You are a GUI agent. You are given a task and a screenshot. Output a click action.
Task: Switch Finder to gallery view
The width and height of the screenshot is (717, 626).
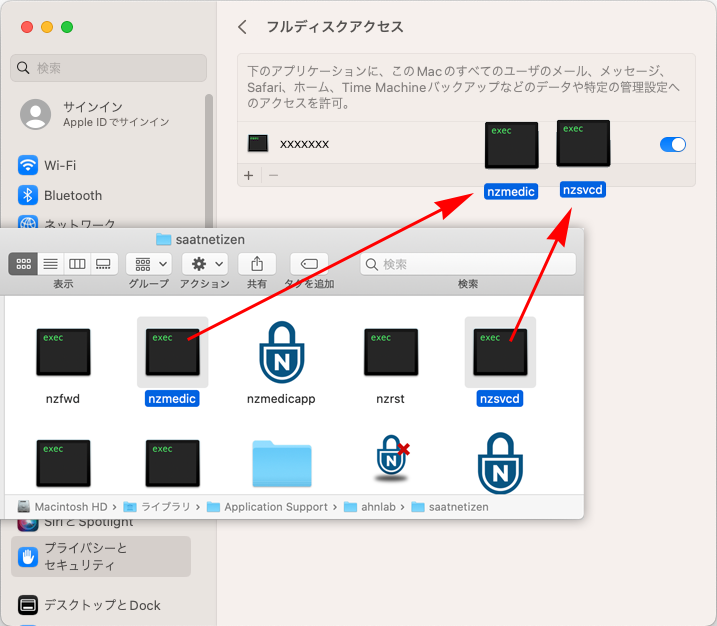pyautogui.click(x=103, y=264)
